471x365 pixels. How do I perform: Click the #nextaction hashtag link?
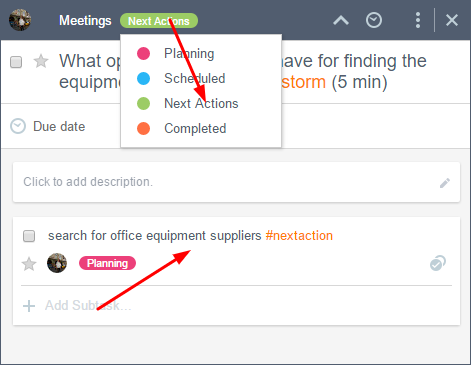[x=299, y=236]
